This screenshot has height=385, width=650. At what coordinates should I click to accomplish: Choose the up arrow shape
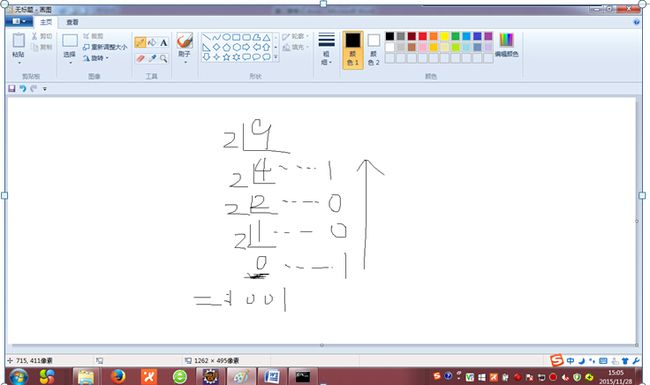[266, 47]
